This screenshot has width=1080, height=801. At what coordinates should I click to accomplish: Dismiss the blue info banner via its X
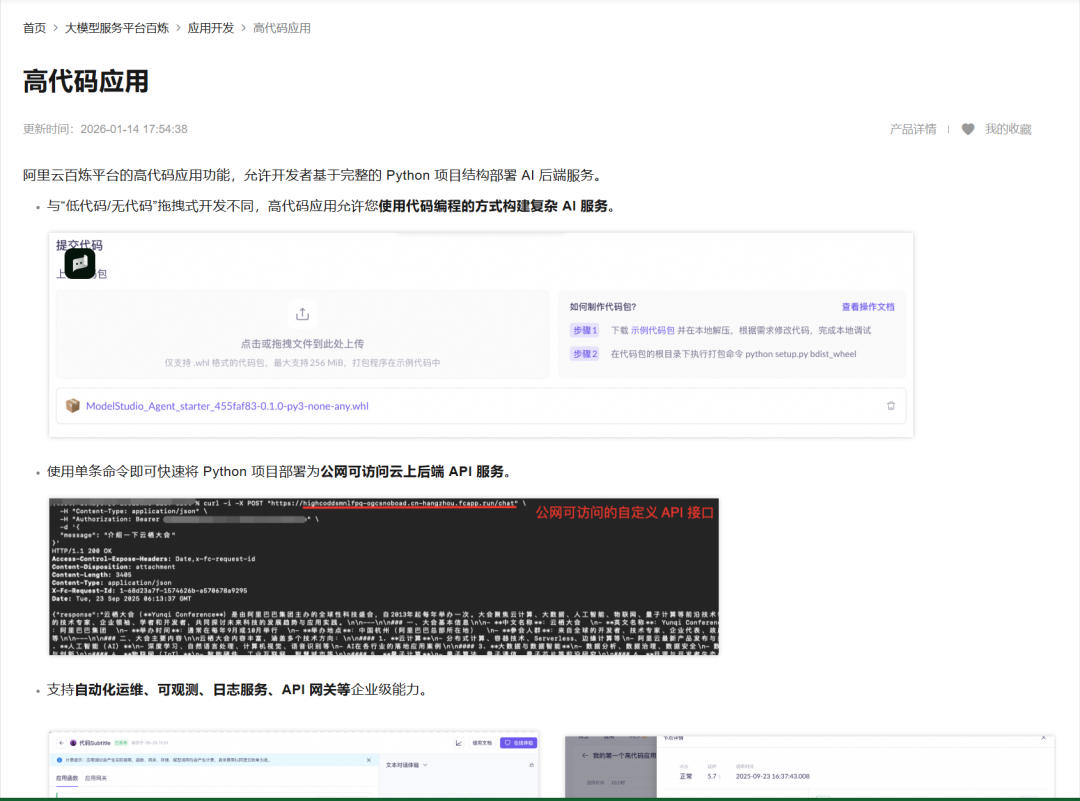click(369, 761)
